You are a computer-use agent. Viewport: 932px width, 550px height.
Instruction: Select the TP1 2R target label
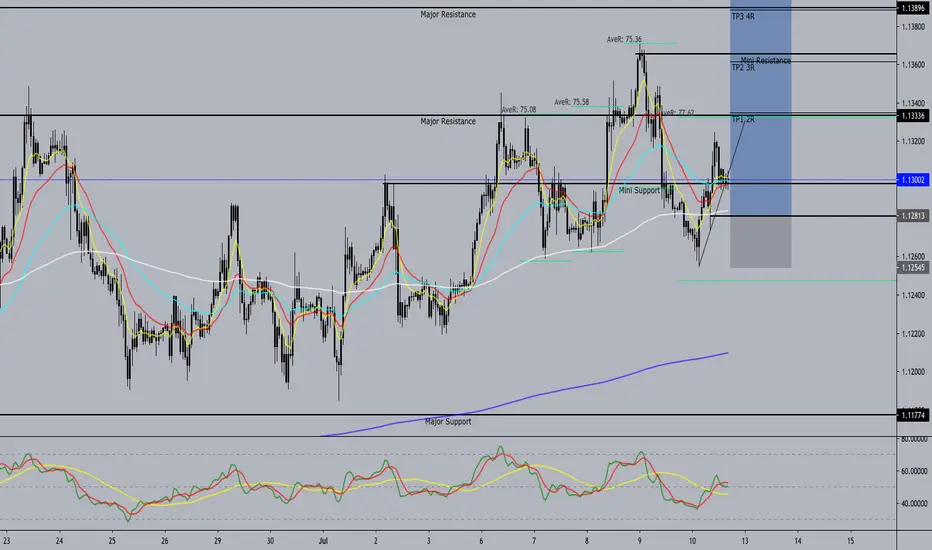tap(743, 120)
